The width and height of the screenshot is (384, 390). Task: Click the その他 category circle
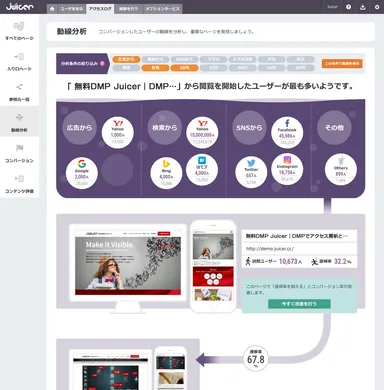(334, 127)
